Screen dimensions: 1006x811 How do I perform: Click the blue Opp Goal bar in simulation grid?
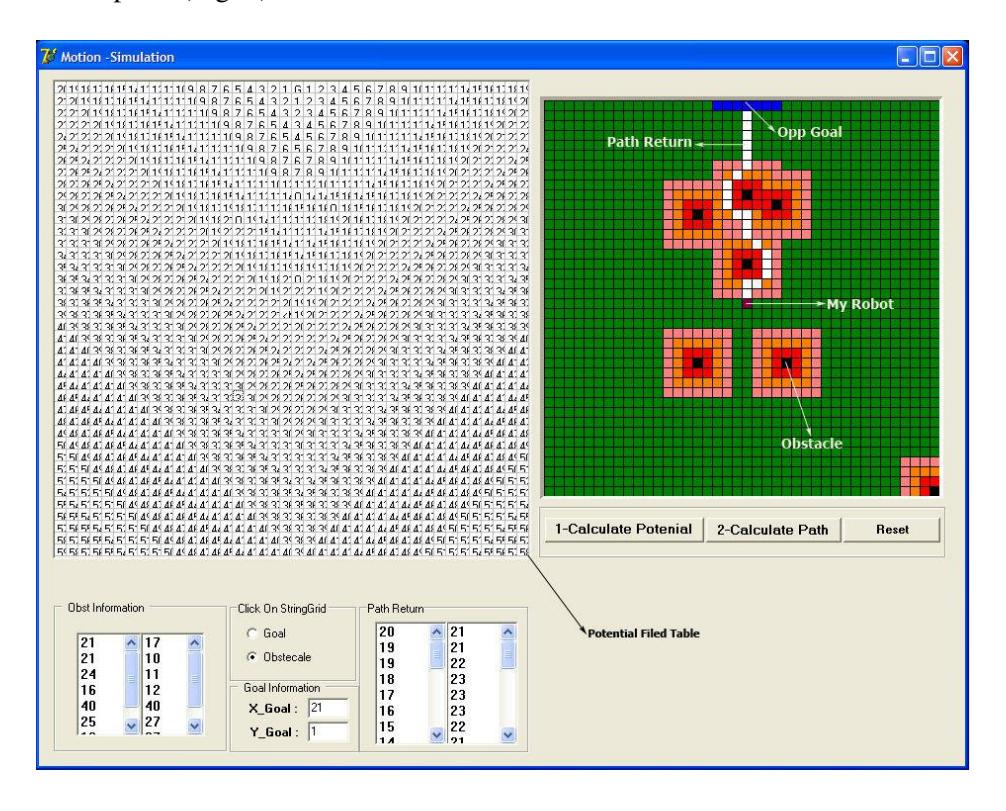click(747, 106)
